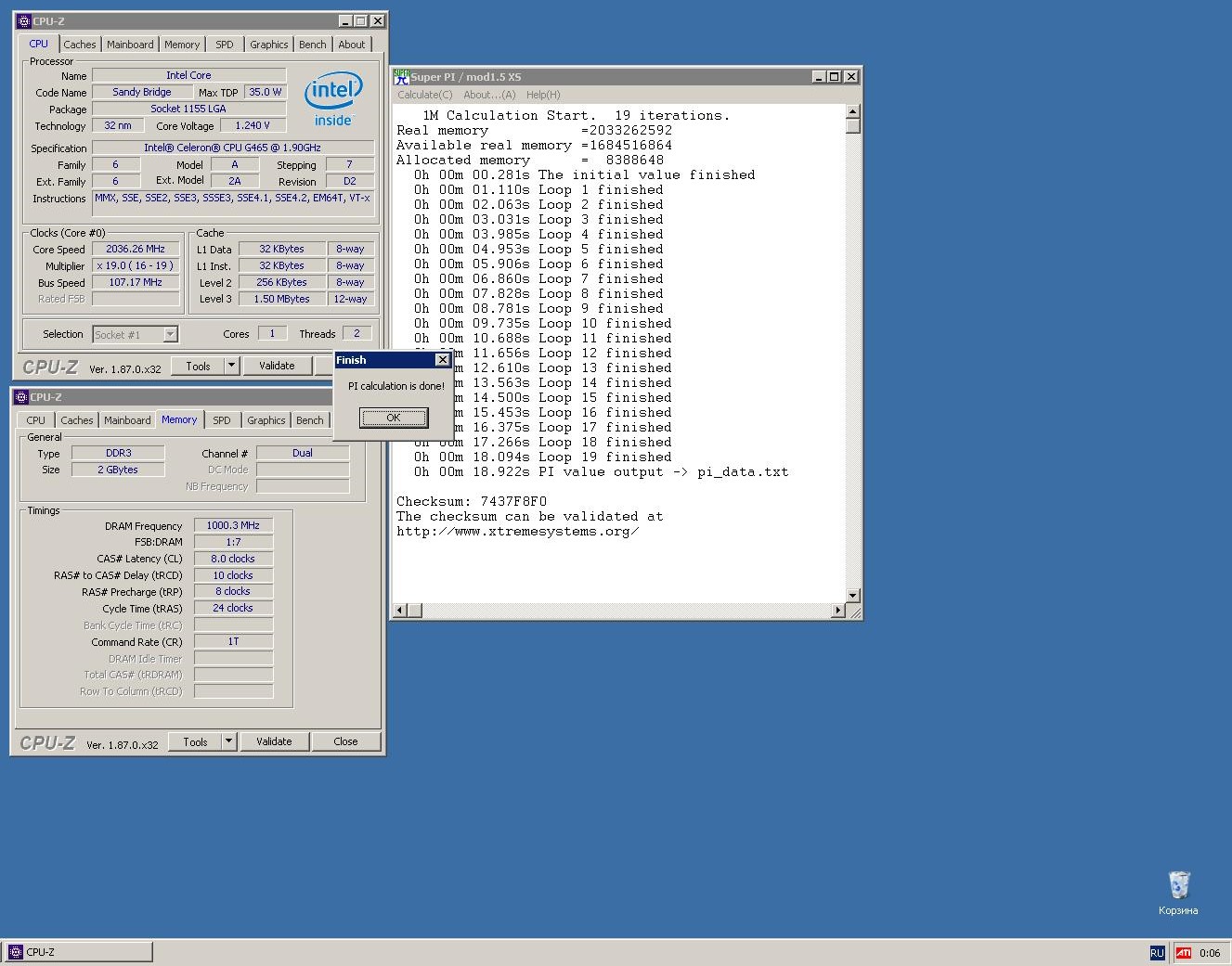Click memory Size field 2 GBytes

(118, 470)
